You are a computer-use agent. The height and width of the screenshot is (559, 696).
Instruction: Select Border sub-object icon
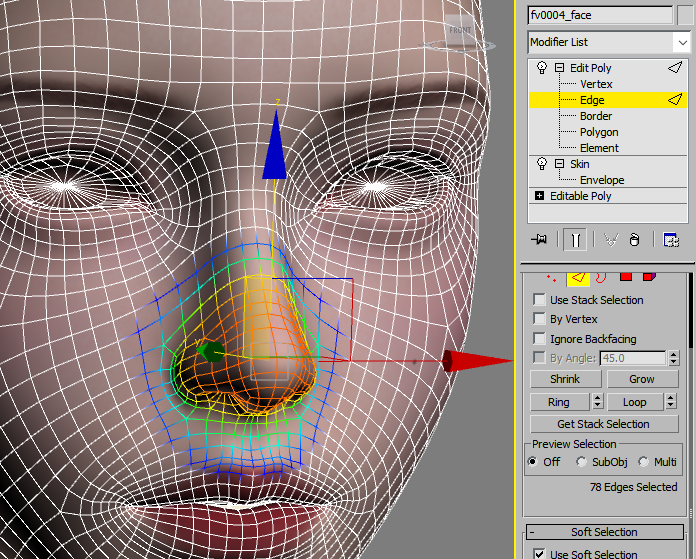pyautogui.click(x=601, y=278)
